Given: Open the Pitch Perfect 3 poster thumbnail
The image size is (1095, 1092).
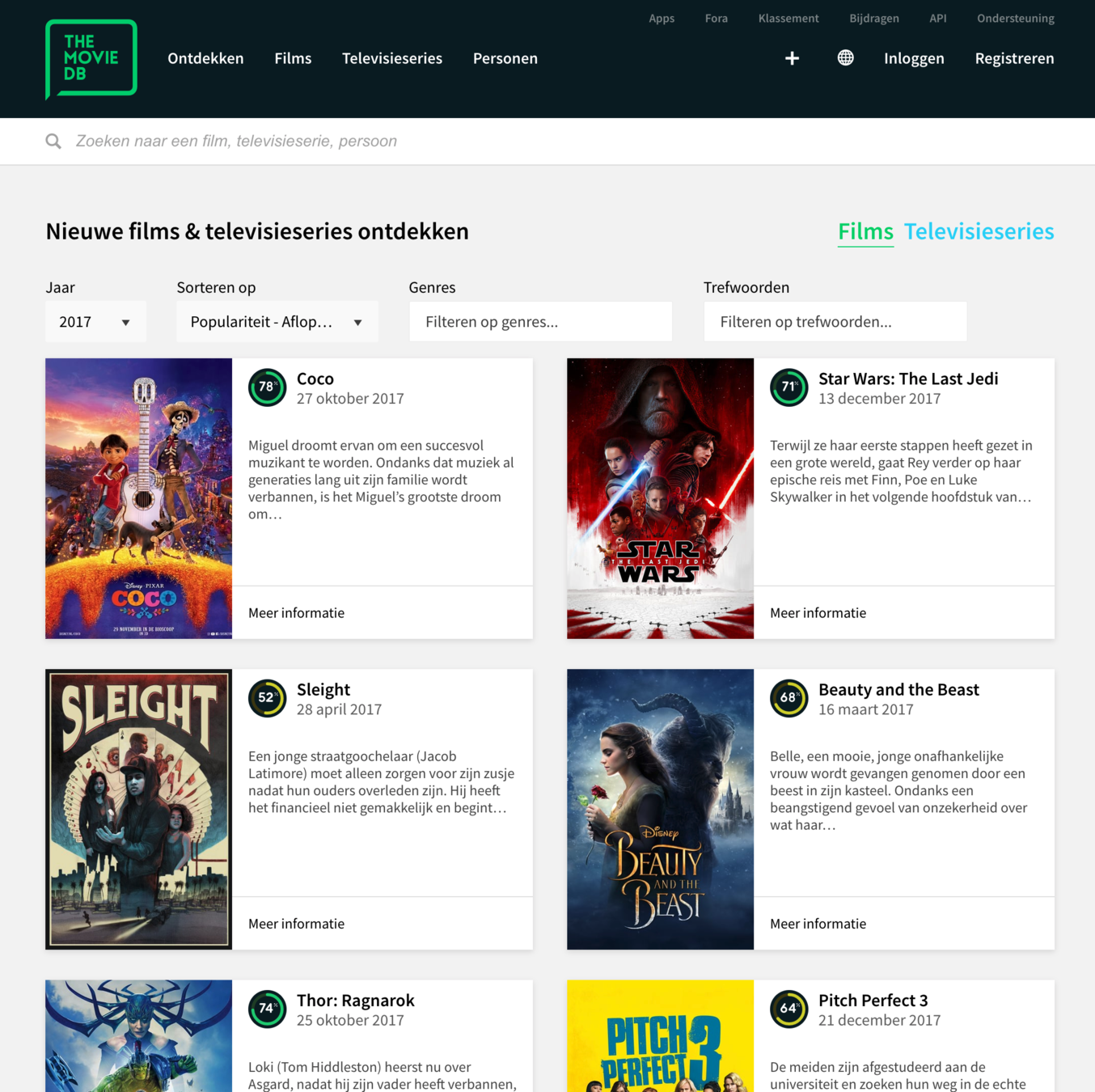Looking at the screenshot, I should click(x=661, y=1036).
